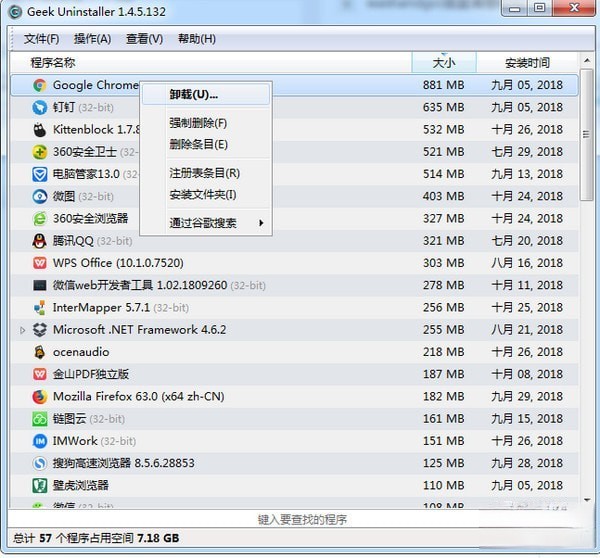
Task: Sort by the 大小 column header
Action: [444, 62]
